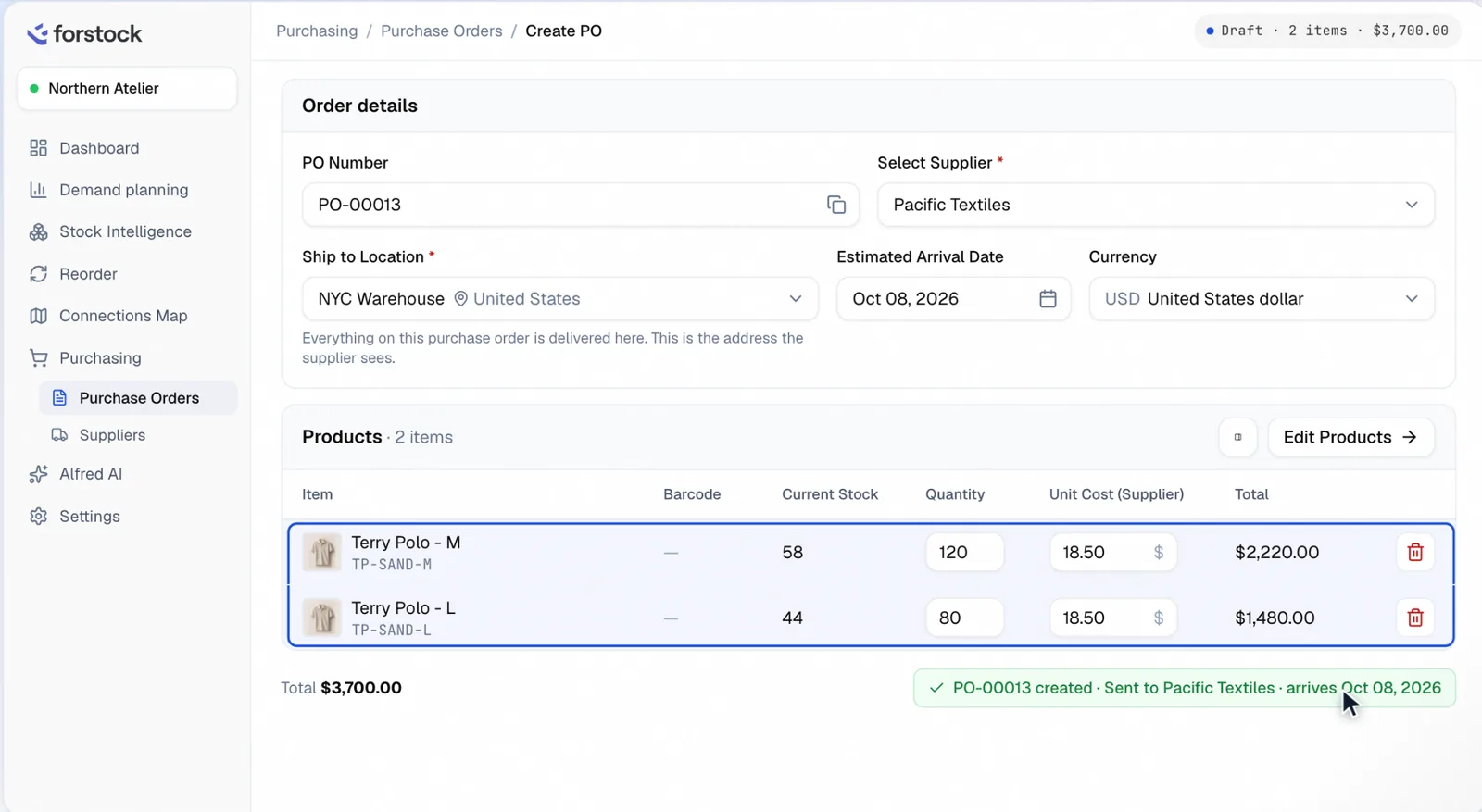Open the Select Supplier dropdown
Screen dimensions: 1482x812
(x=1156, y=205)
